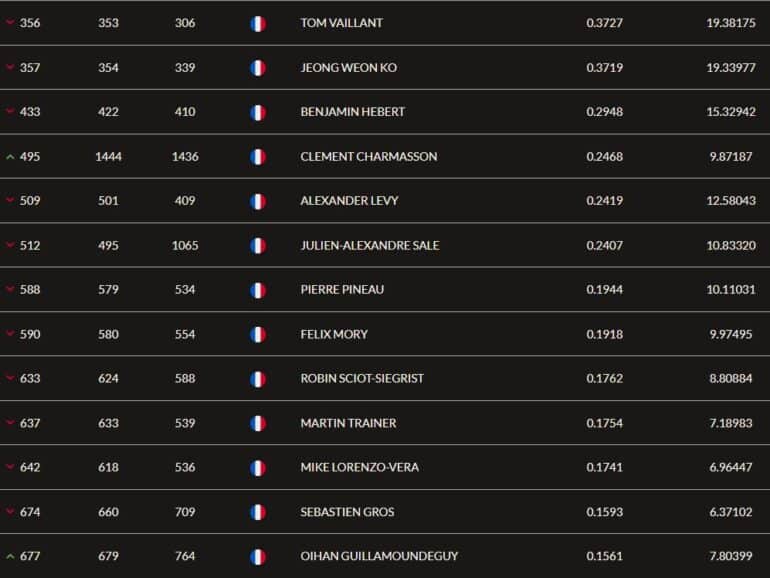Click the French flag for Sebastien Gros

(258, 513)
